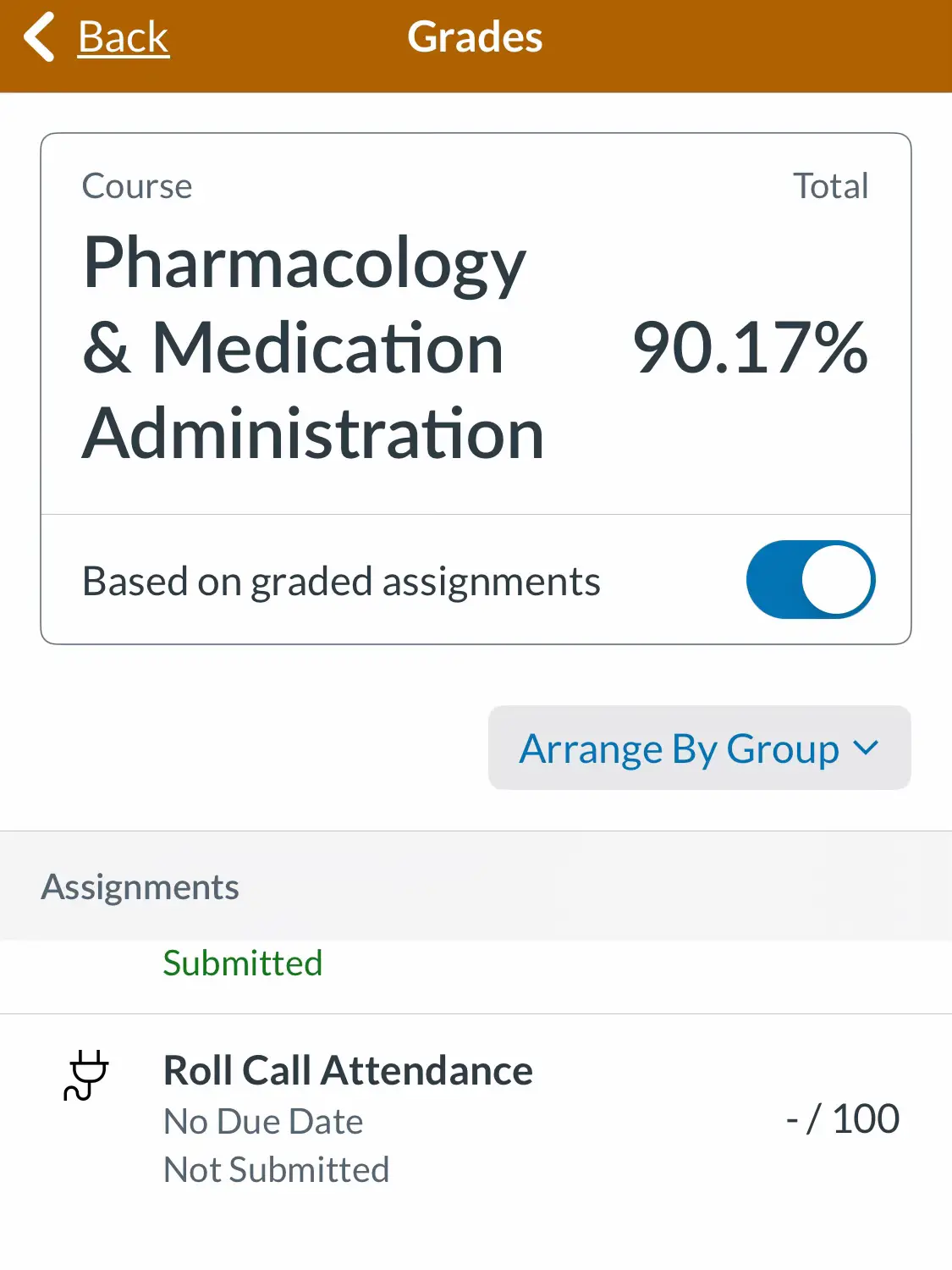
Task: Open the Arrange By Group dropdown
Action: [x=699, y=748]
